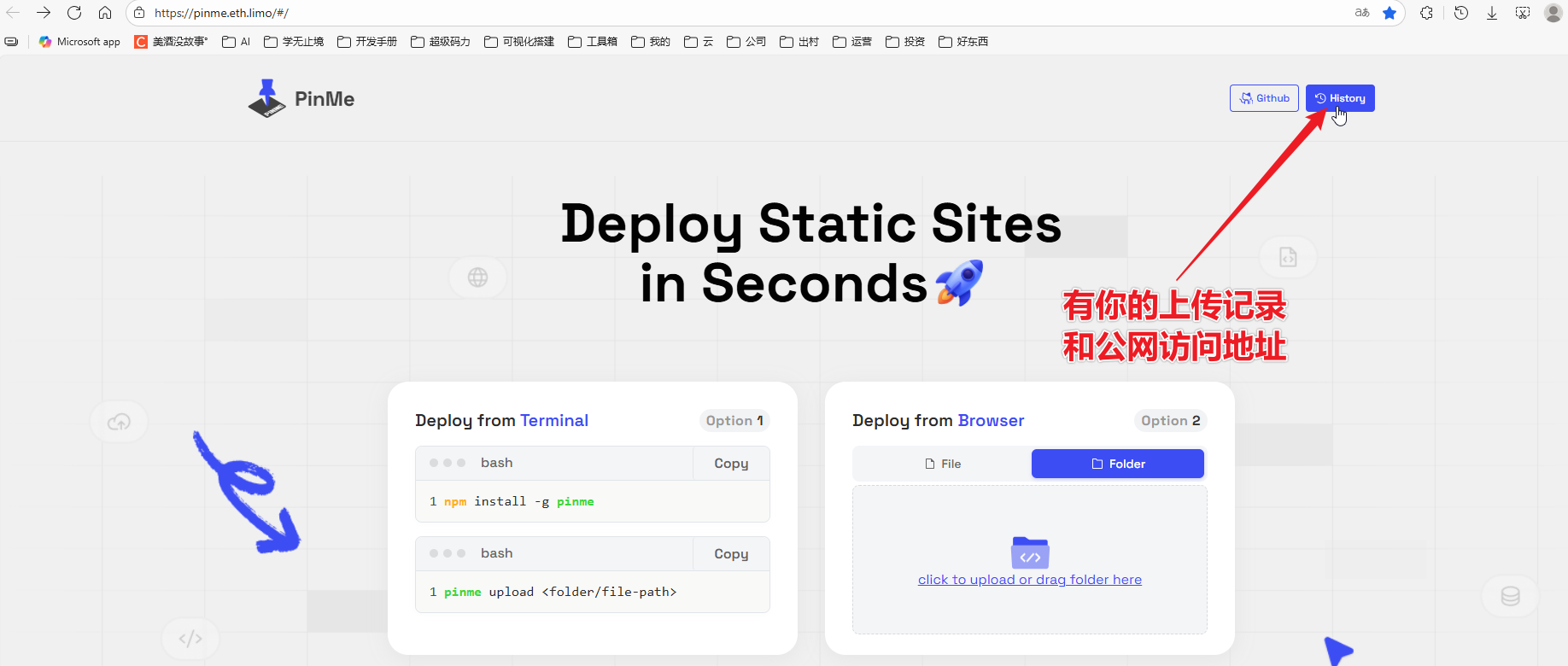Screen dimensions: 1568x666
Task: Open Microsoft app bookmark
Action: pos(79,41)
